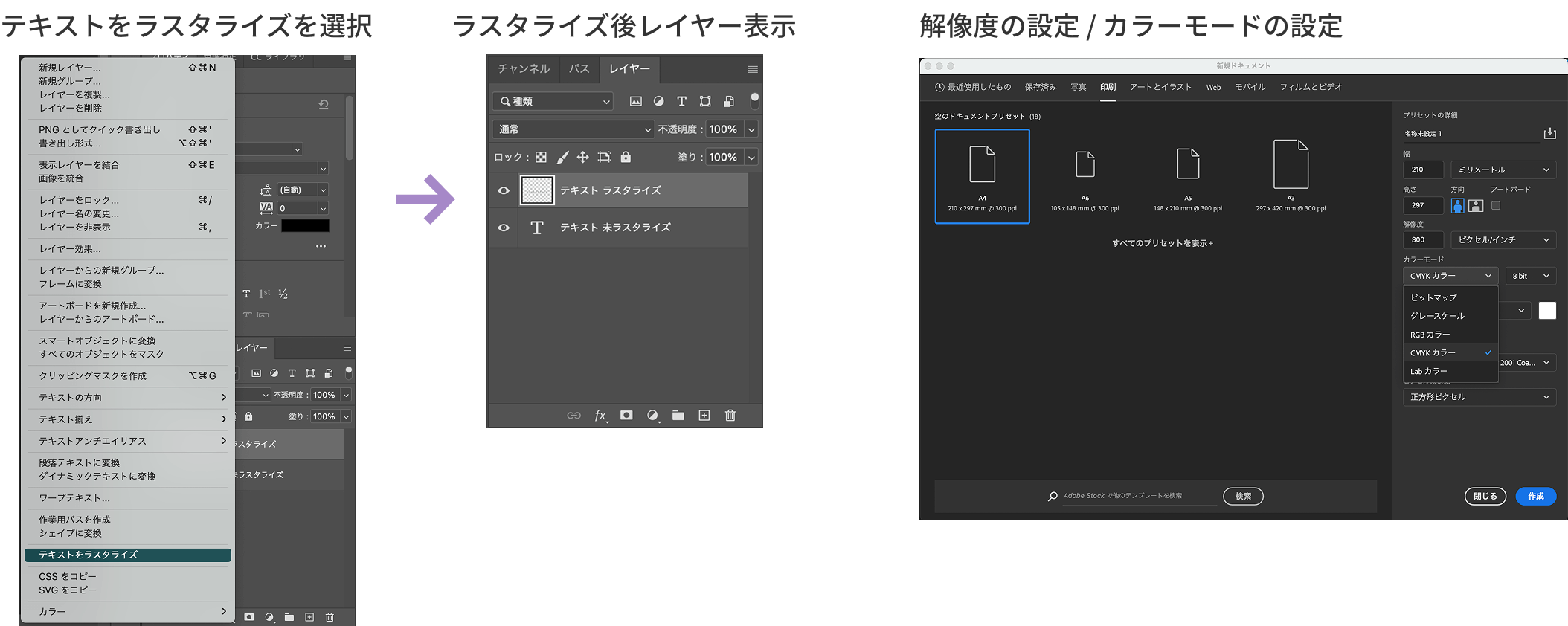
Task: Switch to the チャンネル tab
Action: 524,68
